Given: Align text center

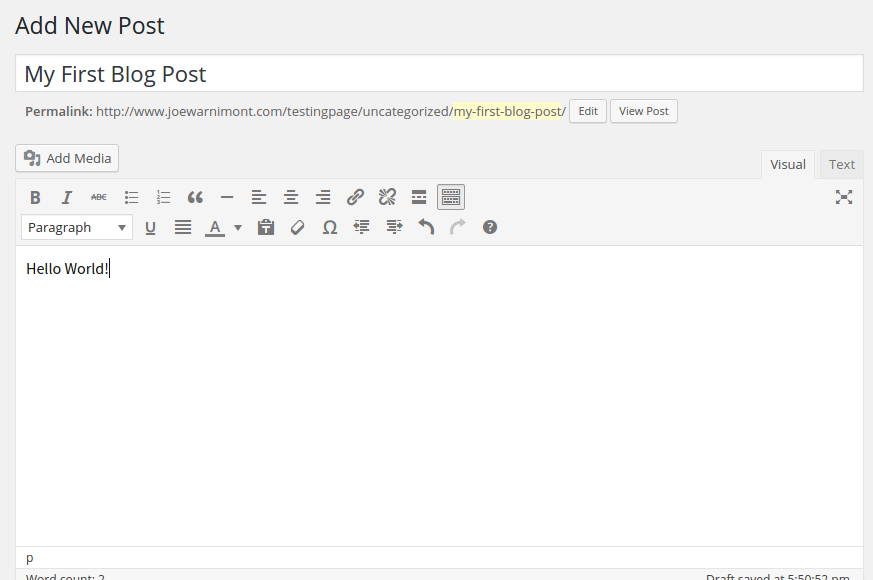Looking at the screenshot, I should point(291,197).
